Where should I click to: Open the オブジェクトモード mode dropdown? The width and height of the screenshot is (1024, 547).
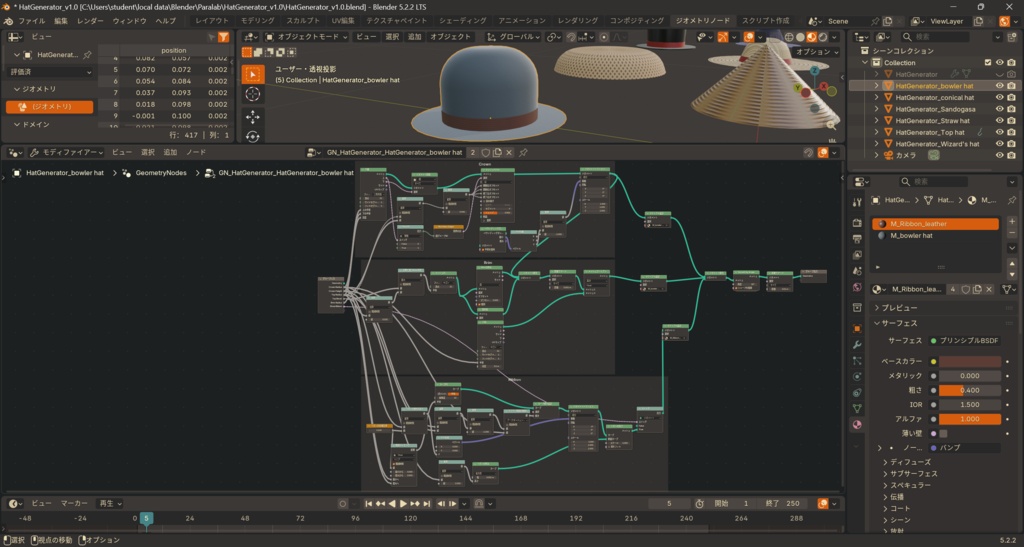pyautogui.click(x=307, y=37)
